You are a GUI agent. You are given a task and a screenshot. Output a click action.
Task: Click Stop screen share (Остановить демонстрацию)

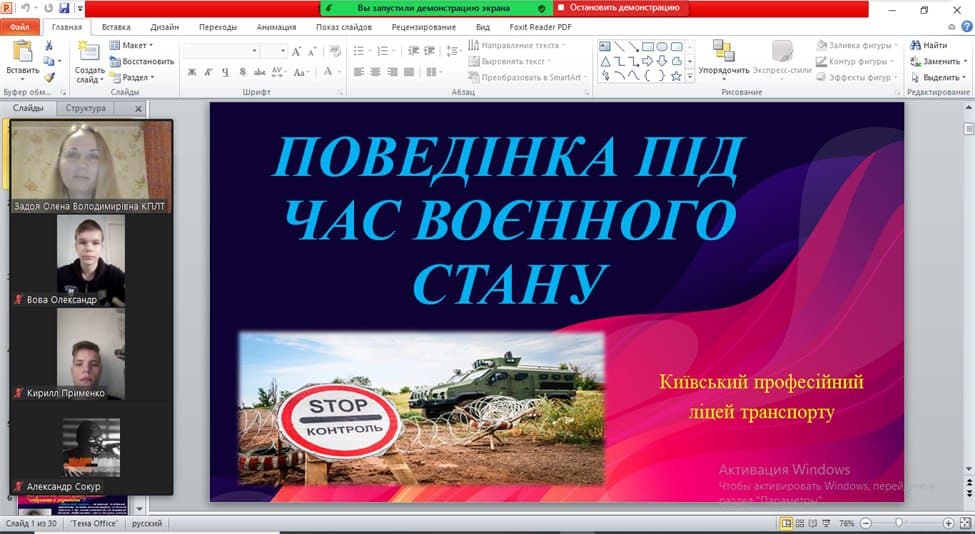(x=619, y=8)
